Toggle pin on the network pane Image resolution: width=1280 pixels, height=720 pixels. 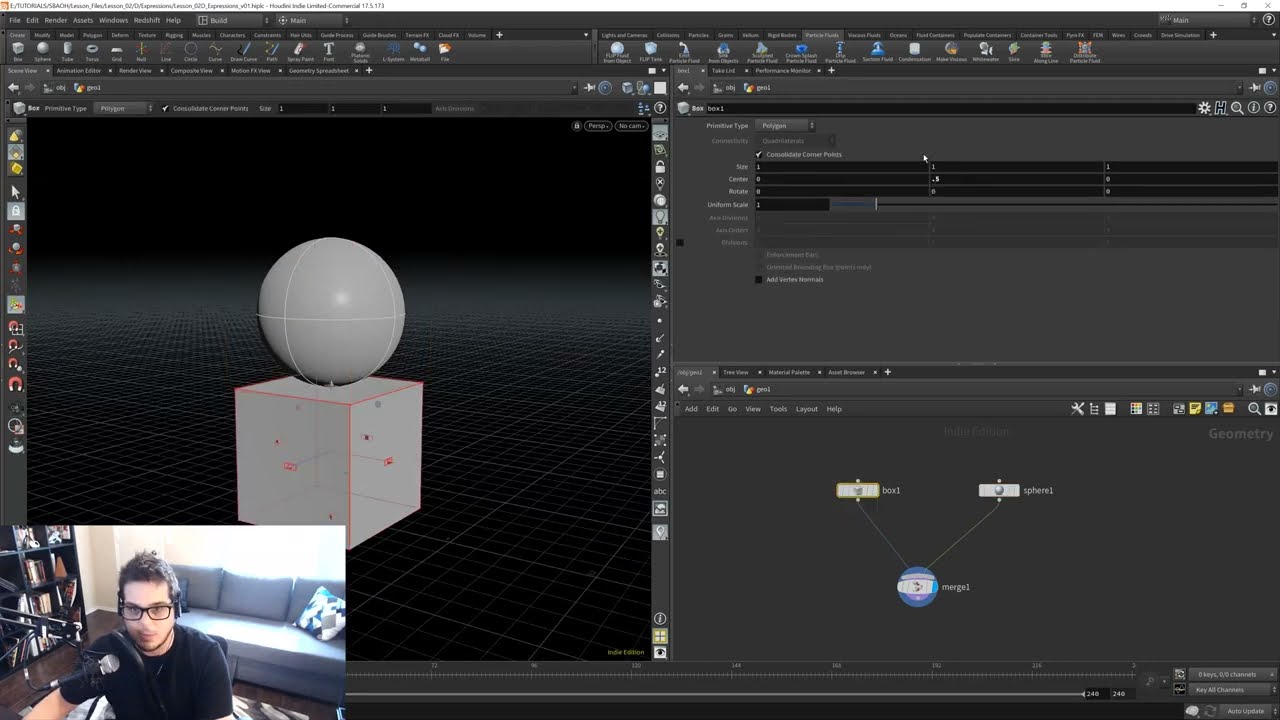(1255, 389)
